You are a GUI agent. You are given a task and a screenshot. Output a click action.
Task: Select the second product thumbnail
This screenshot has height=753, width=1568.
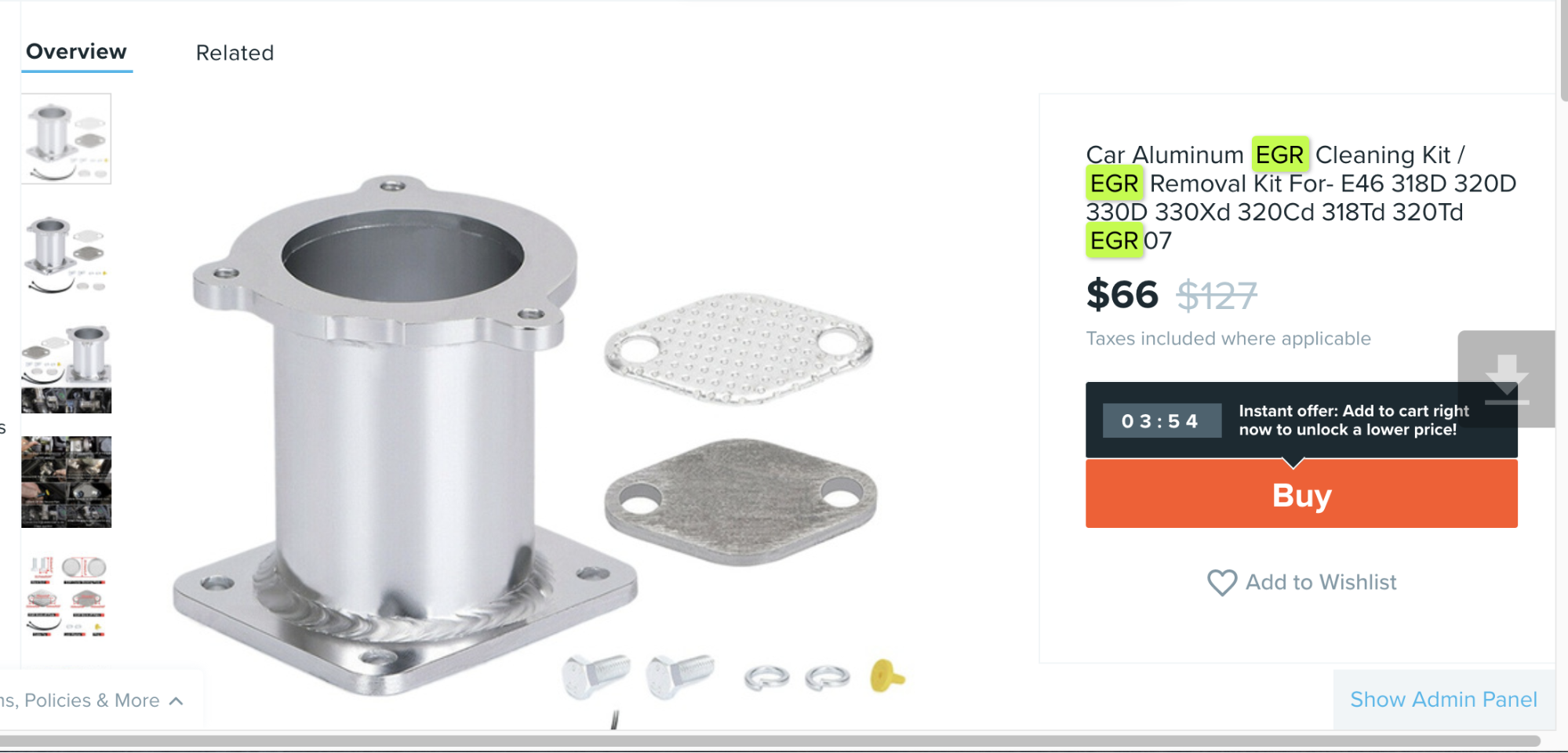(67, 254)
